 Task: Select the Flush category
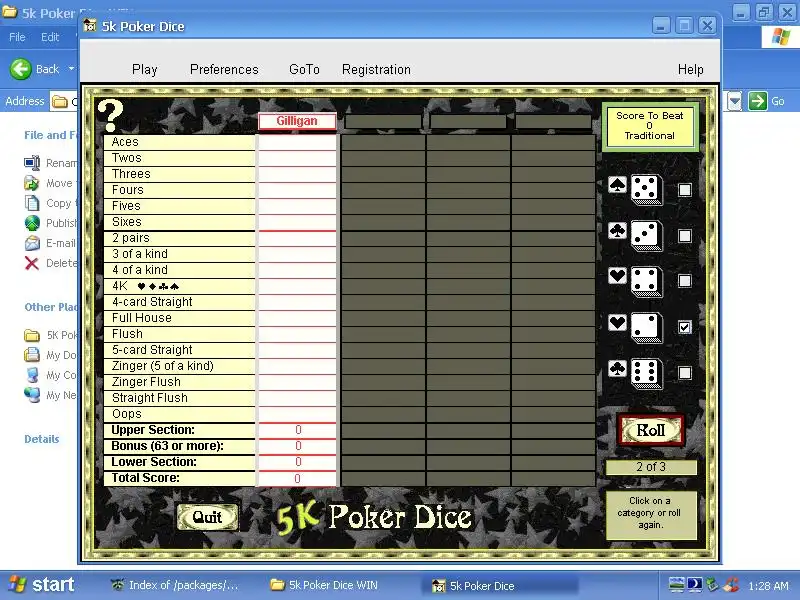pyautogui.click(x=179, y=334)
